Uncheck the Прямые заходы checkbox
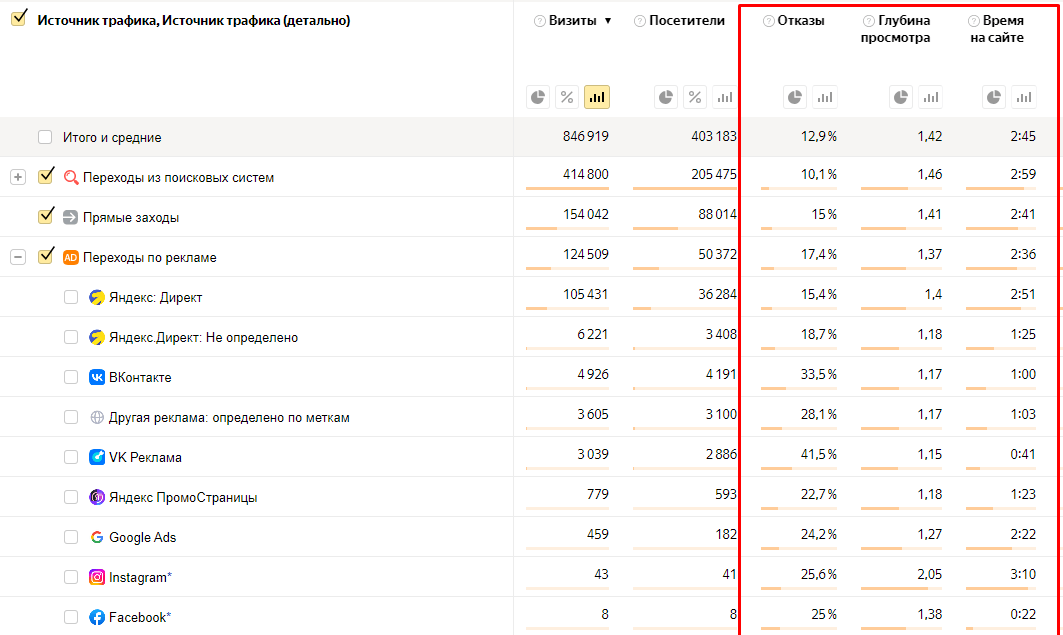The height and width of the screenshot is (635, 1063). click(x=45, y=216)
